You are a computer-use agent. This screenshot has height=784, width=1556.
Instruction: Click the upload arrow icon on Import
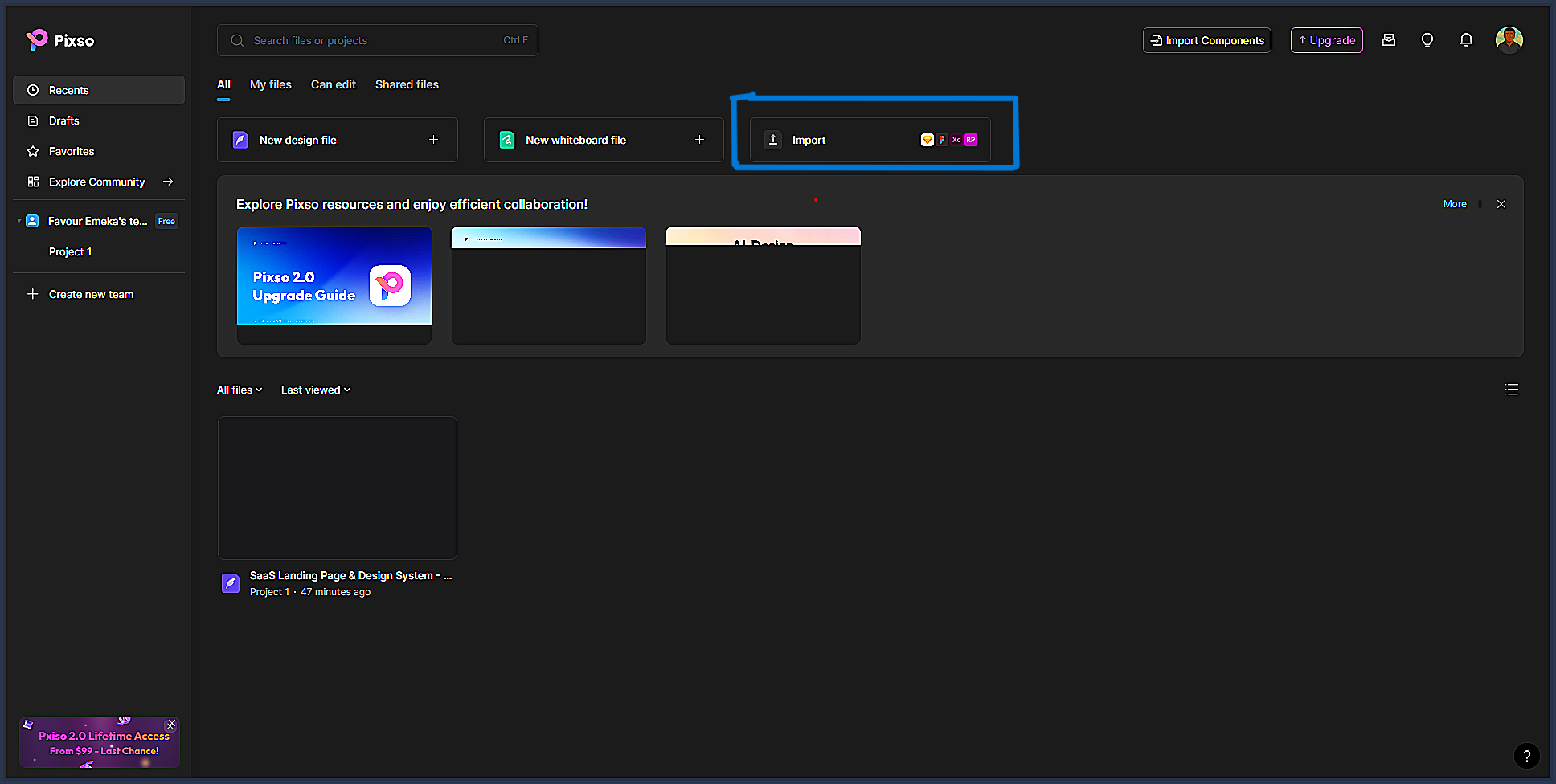pos(773,140)
